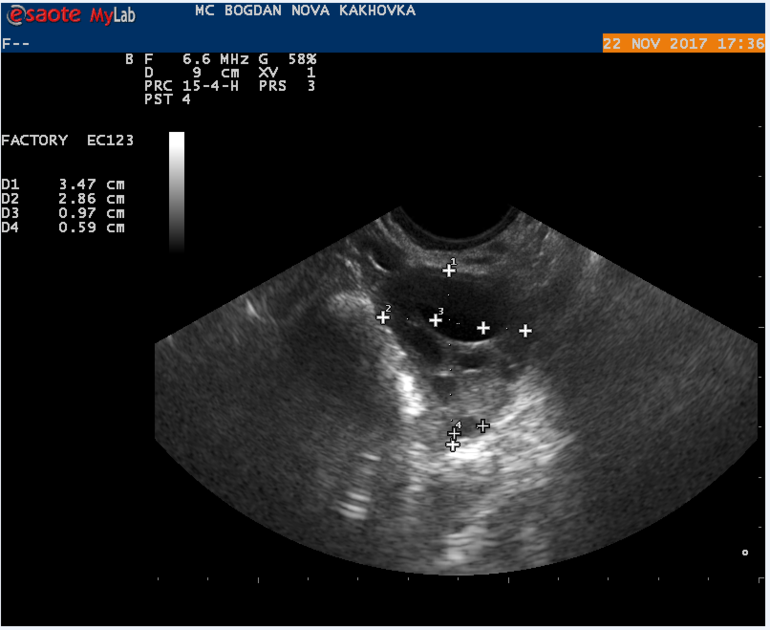
Task: Select the caliper cross labeled 4
Action: point(454,434)
